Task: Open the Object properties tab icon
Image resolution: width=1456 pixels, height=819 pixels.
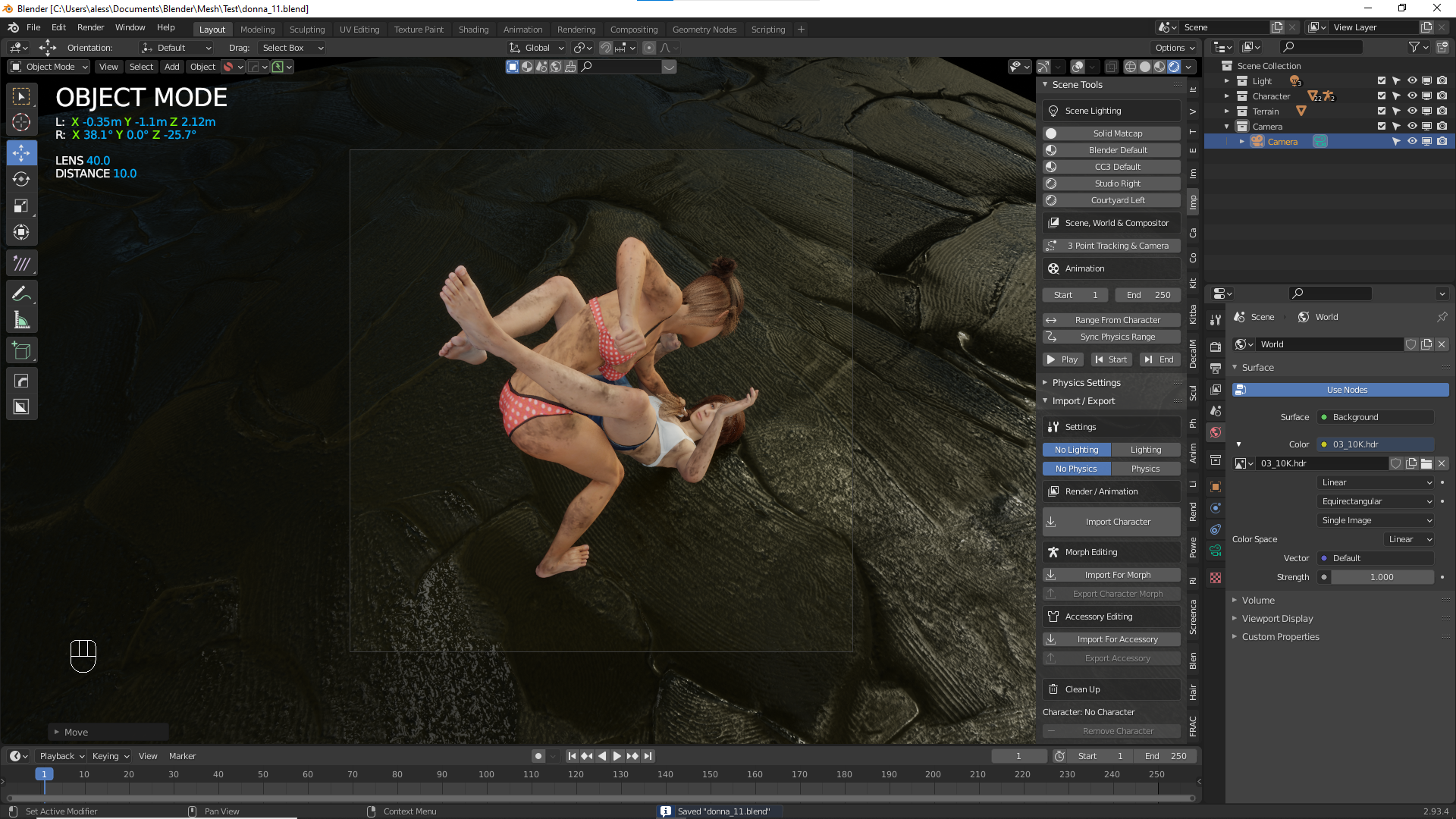Action: pos(1216,487)
